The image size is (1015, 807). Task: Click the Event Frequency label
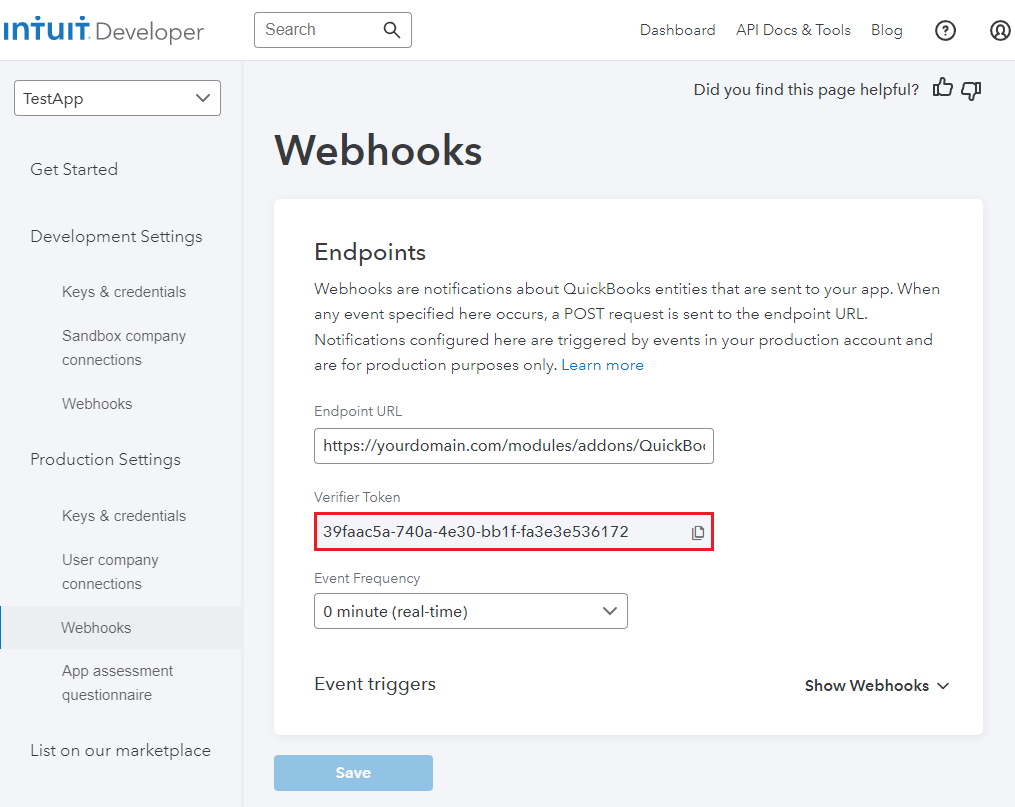click(x=367, y=579)
